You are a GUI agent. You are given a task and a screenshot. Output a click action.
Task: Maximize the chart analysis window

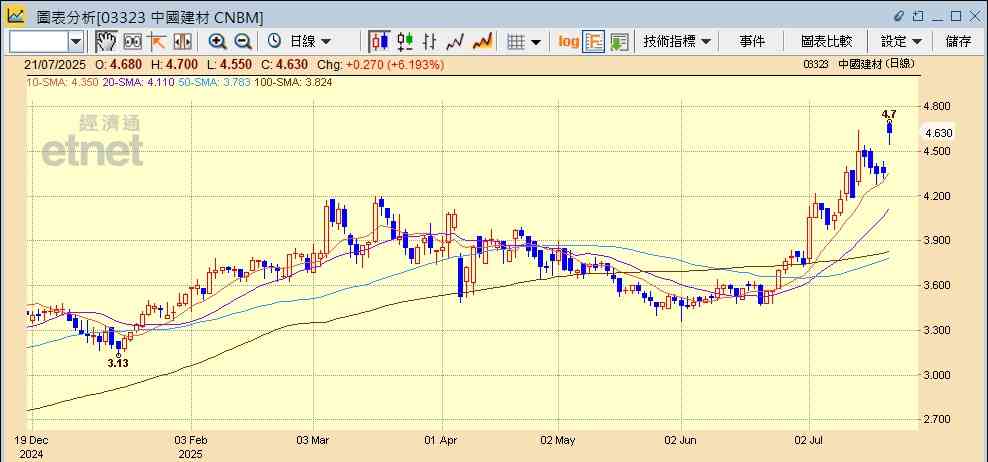tap(956, 15)
